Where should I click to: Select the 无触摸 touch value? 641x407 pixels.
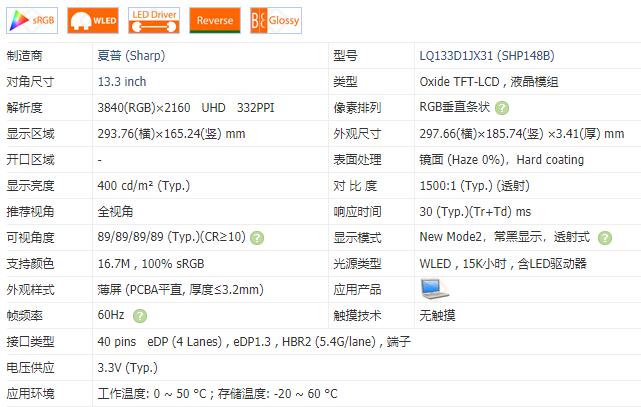(437, 315)
